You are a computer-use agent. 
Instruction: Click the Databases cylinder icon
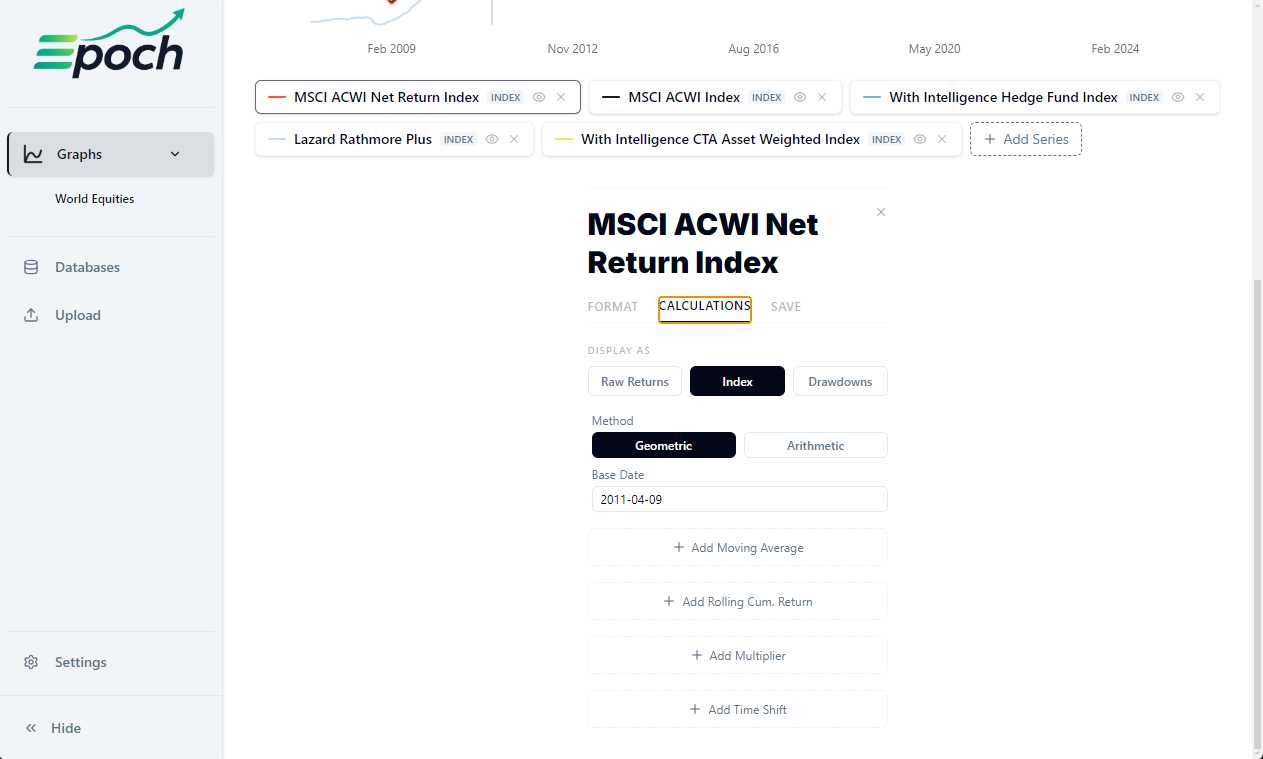point(31,267)
